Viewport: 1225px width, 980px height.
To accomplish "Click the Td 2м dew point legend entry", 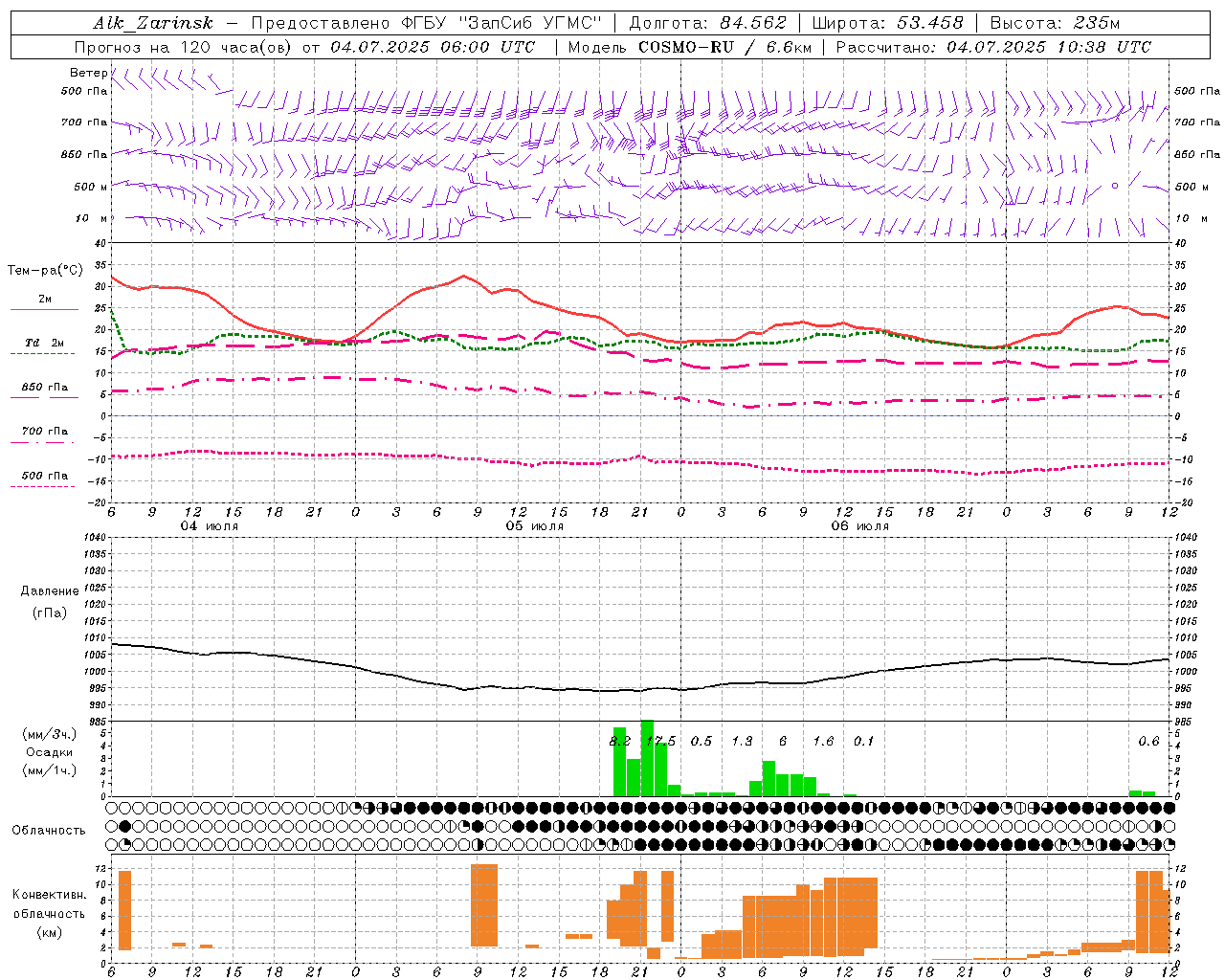I will (44, 343).
